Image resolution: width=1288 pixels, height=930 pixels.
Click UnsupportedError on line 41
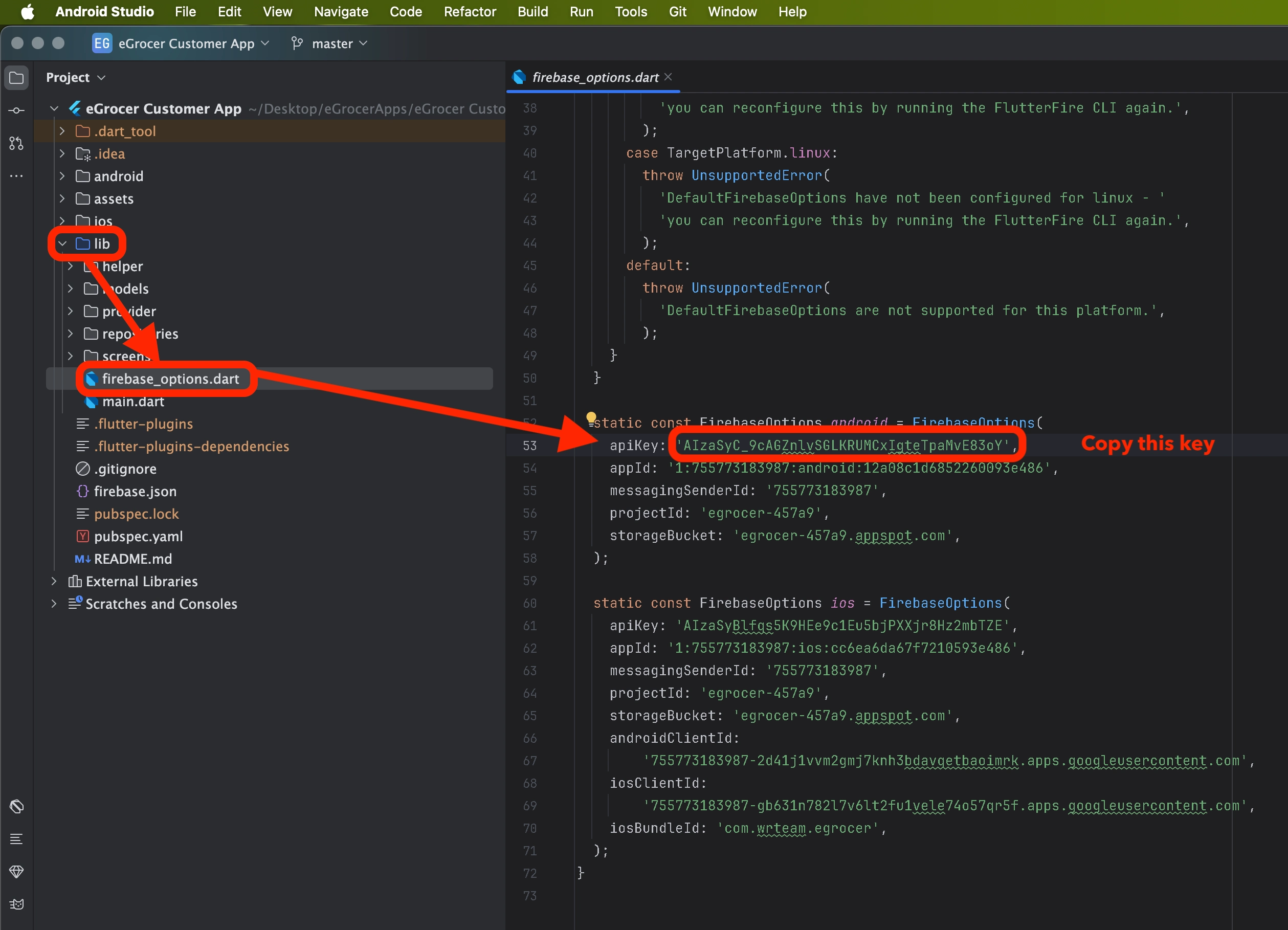(x=757, y=175)
